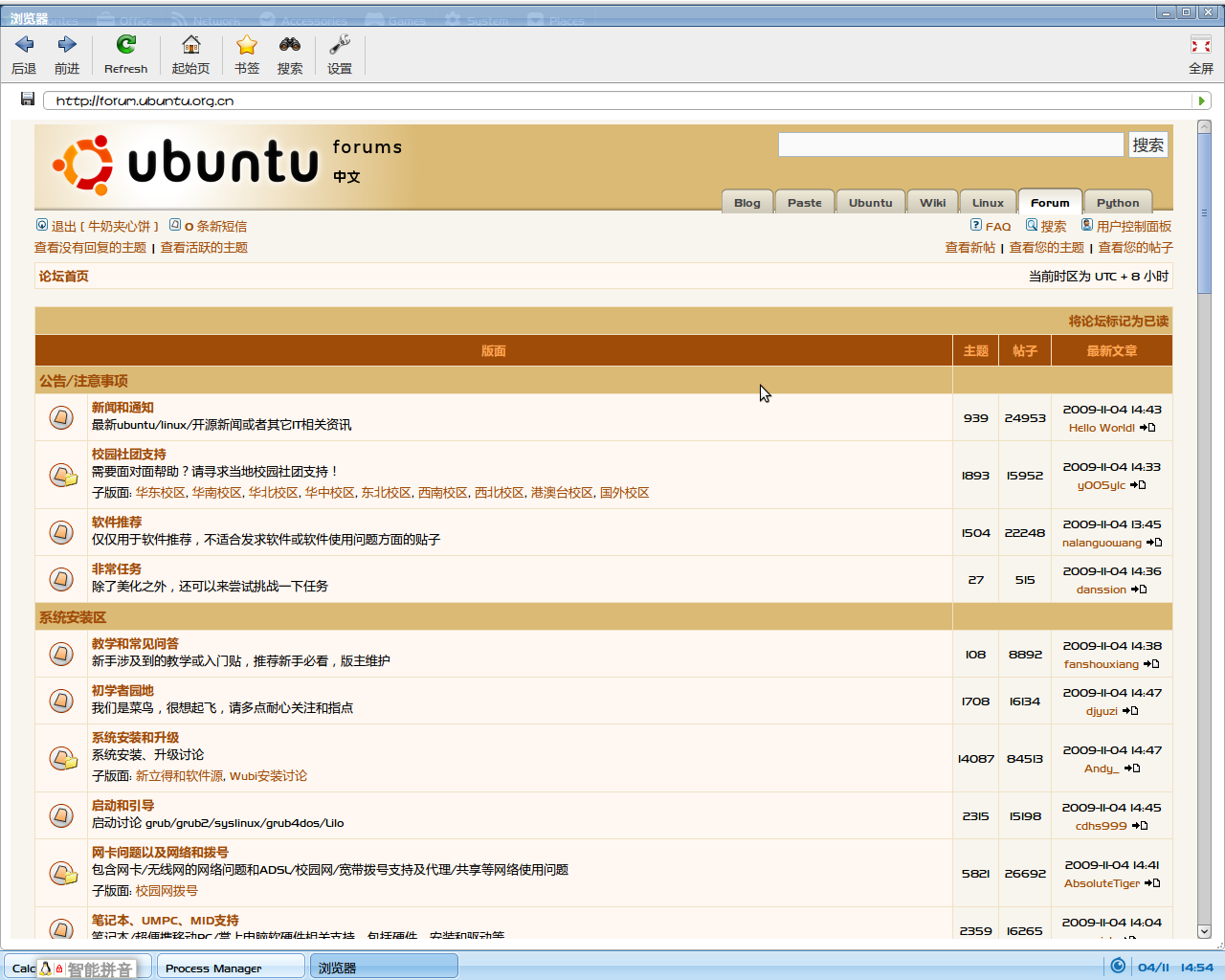The image size is (1225, 980).
Task: Open the 公告/注意事项 category link
Action: point(83,381)
